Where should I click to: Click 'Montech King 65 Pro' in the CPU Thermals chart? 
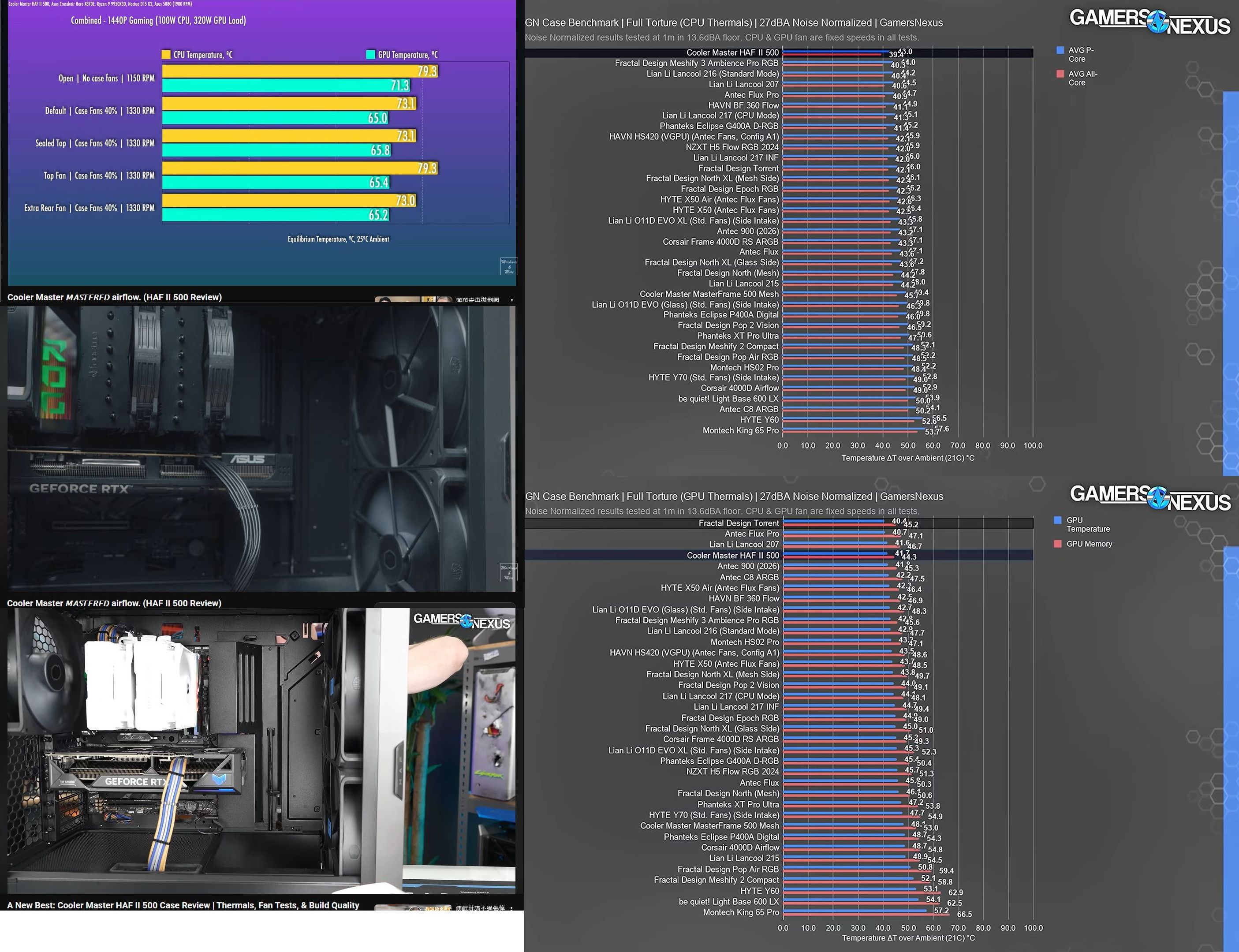point(740,431)
